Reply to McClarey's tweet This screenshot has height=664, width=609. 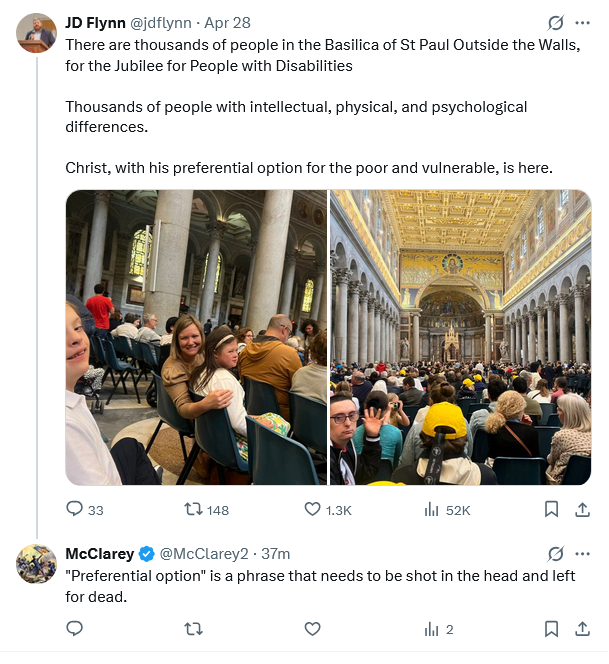pyautogui.click(x=75, y=629)
